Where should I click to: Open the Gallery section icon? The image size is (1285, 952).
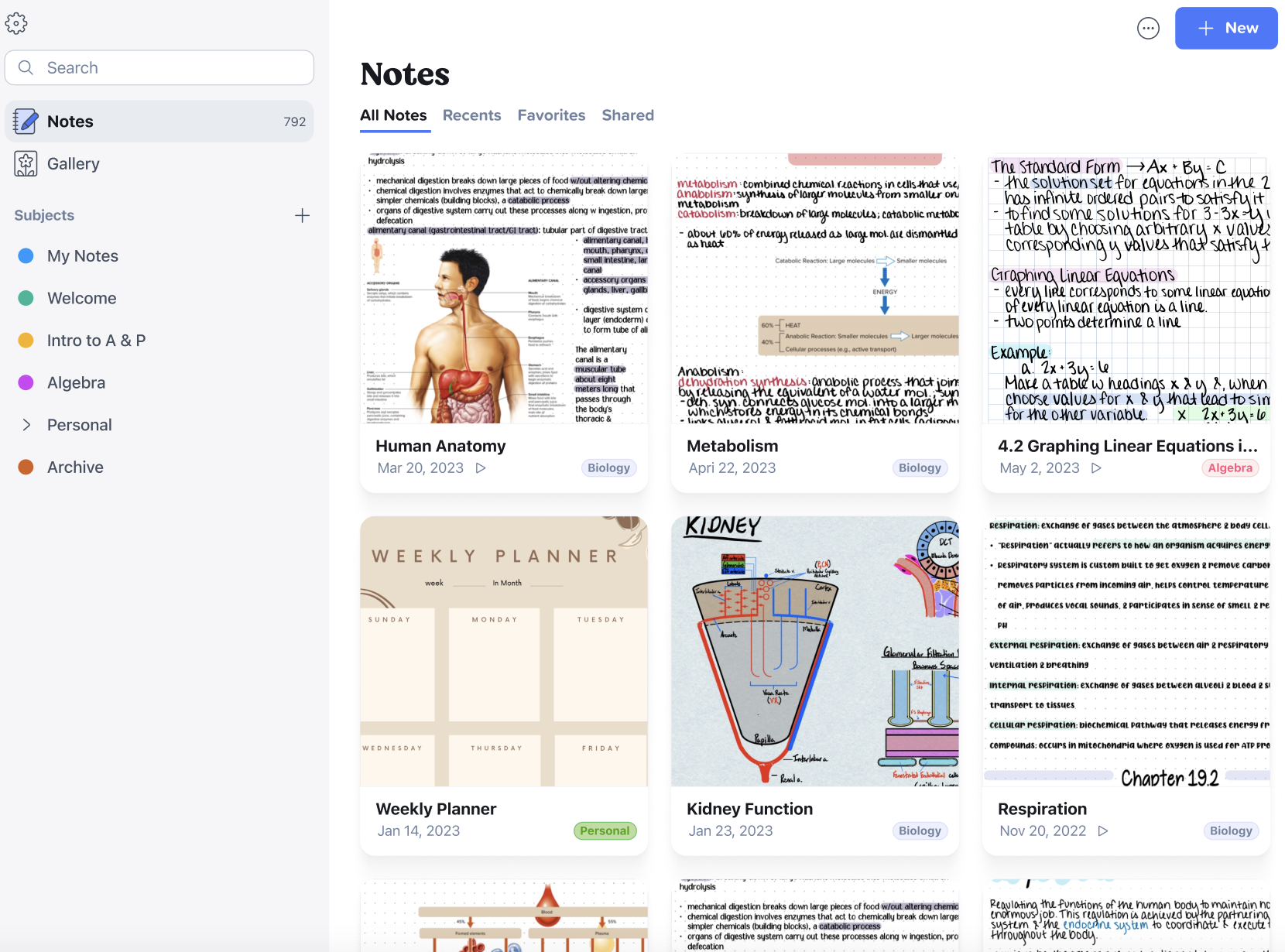point(26,163)
